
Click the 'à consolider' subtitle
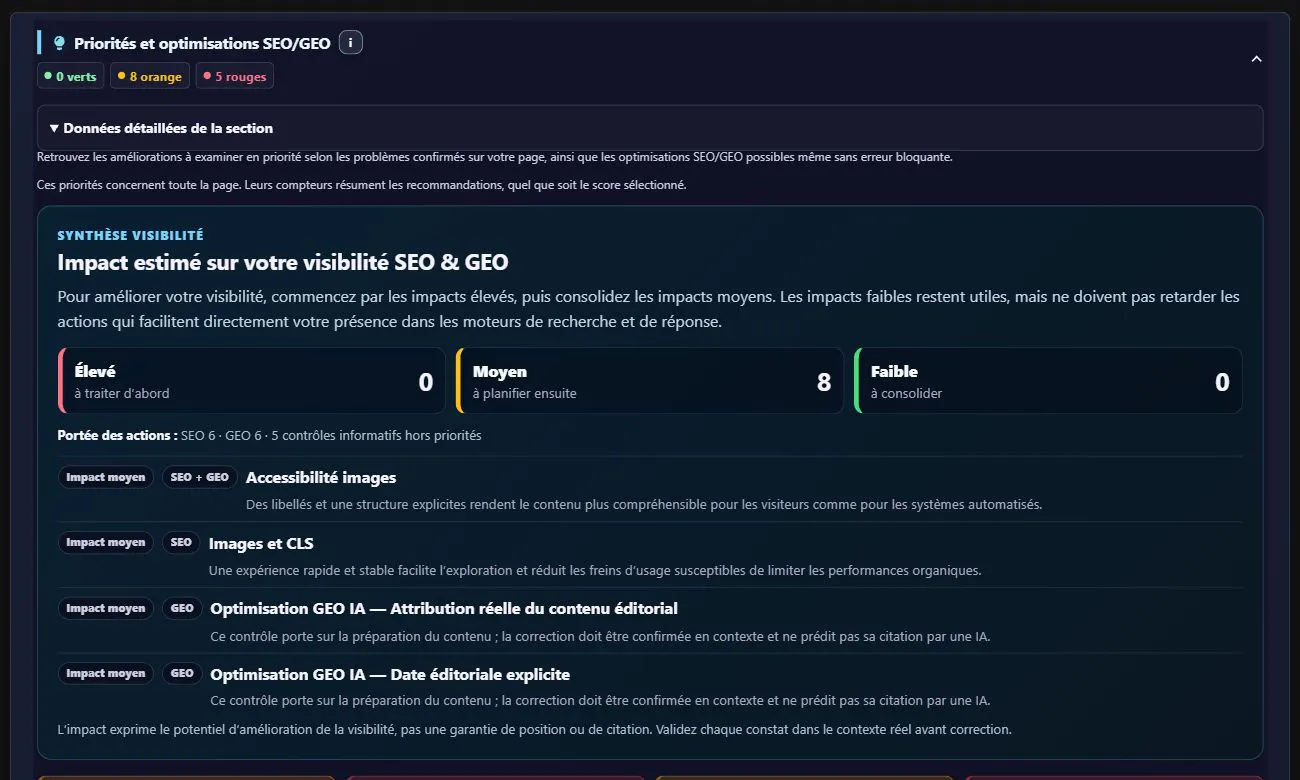[x=906, y=393]
